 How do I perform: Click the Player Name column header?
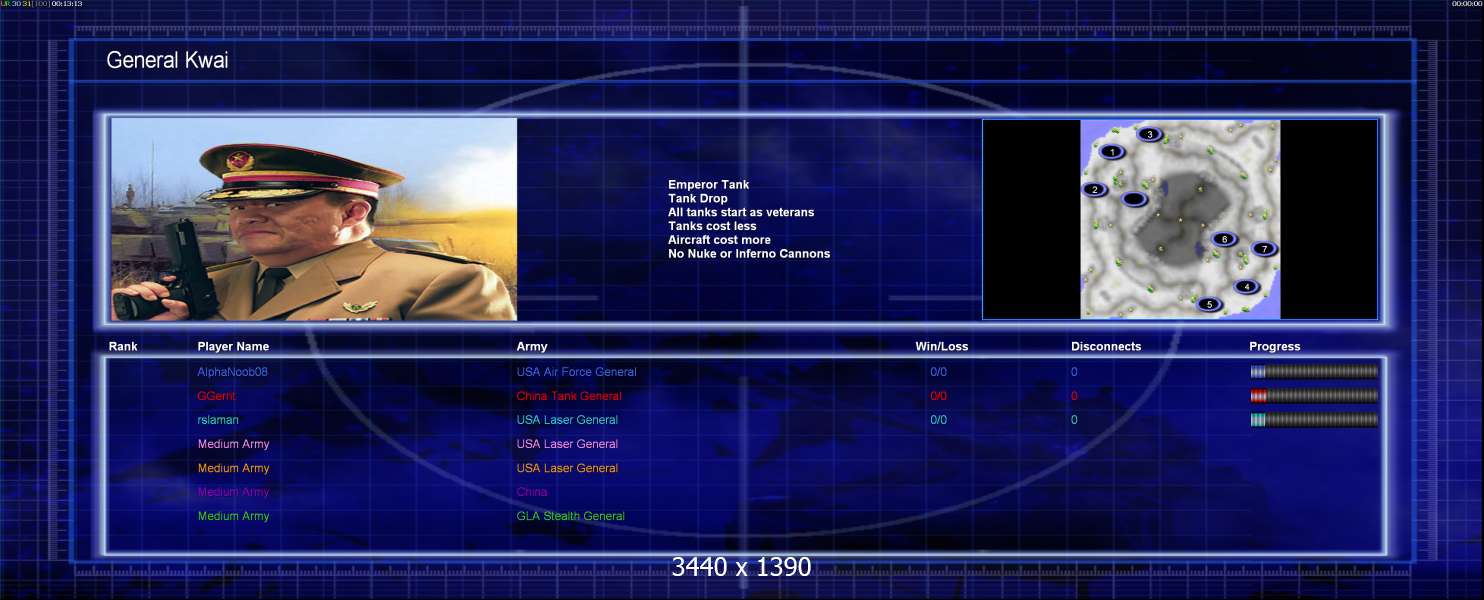coord(233,347)
